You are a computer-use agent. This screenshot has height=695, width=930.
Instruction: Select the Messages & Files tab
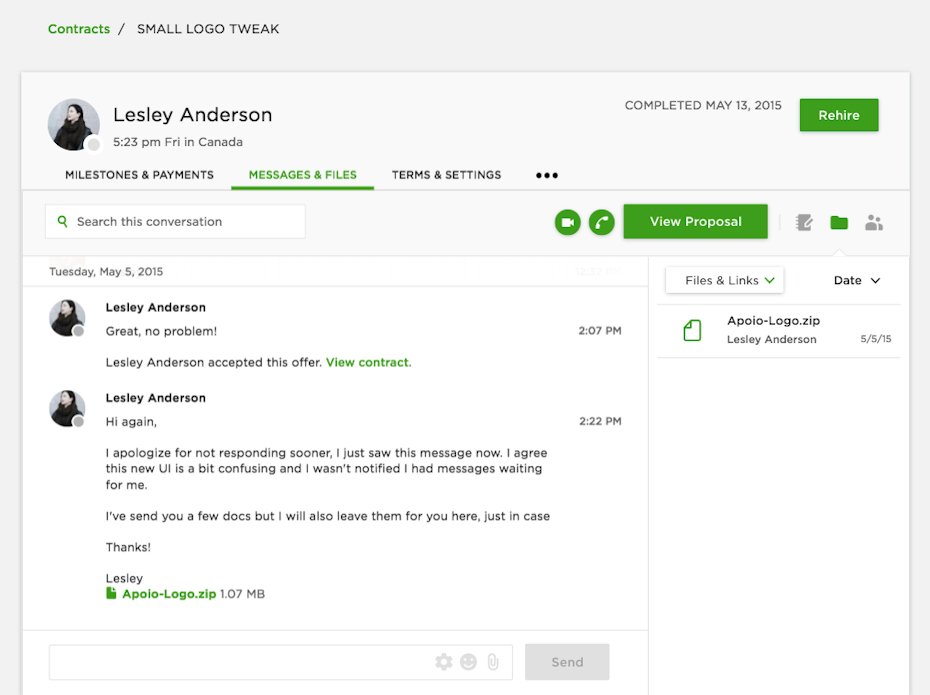[302, 175]
